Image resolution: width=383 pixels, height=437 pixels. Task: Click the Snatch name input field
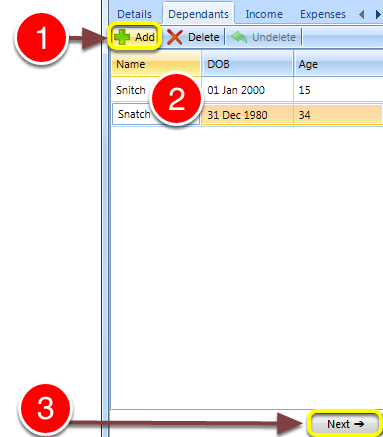156,114
